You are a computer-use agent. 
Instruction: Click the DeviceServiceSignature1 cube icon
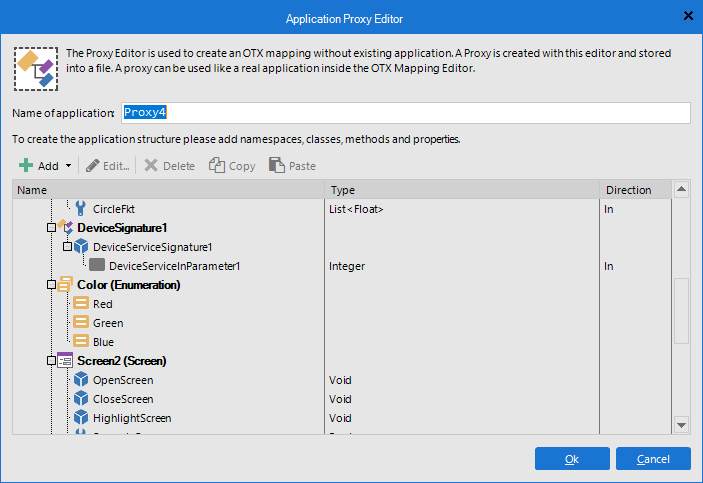click(x=81, y=246)
